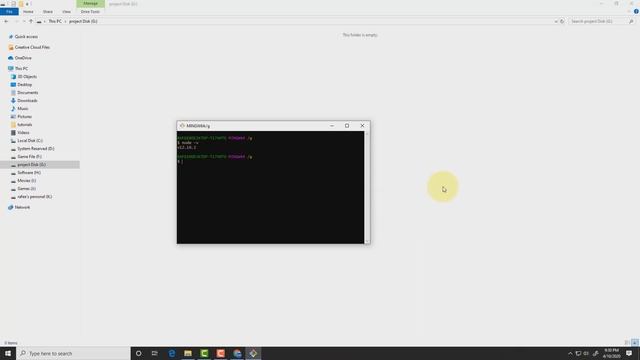Open Documents folder in sidebar
Viewport: 640px width, 360px height.
coord(27,93)
